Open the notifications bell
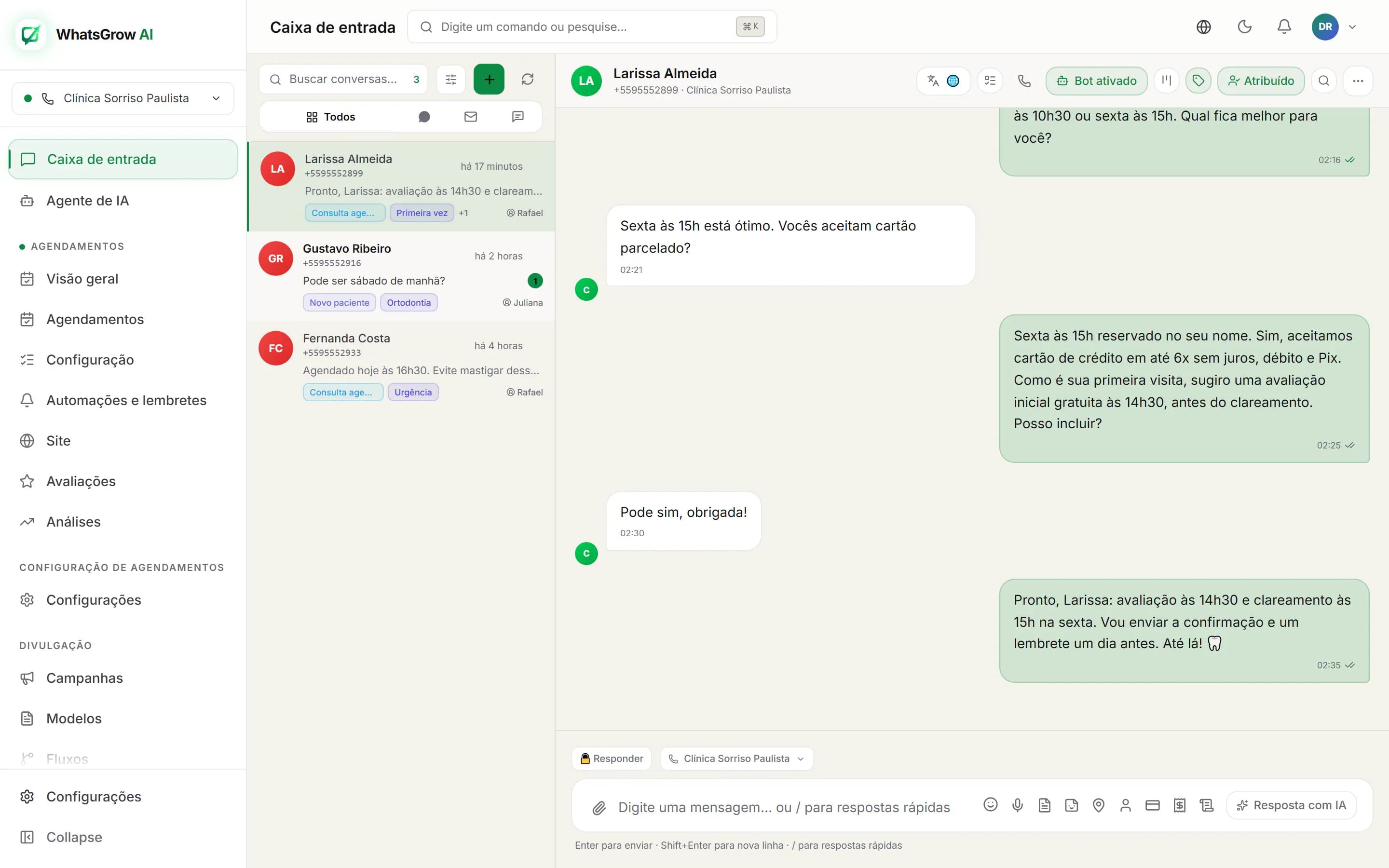Image resolution: width=1389 pixels, height=868 pixels. click(1284, 27)
